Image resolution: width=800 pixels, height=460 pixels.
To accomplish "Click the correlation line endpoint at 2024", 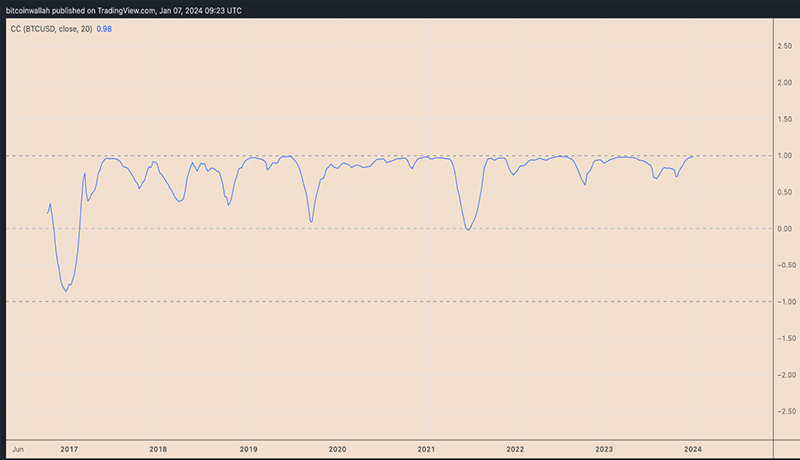I will point(692,157).
